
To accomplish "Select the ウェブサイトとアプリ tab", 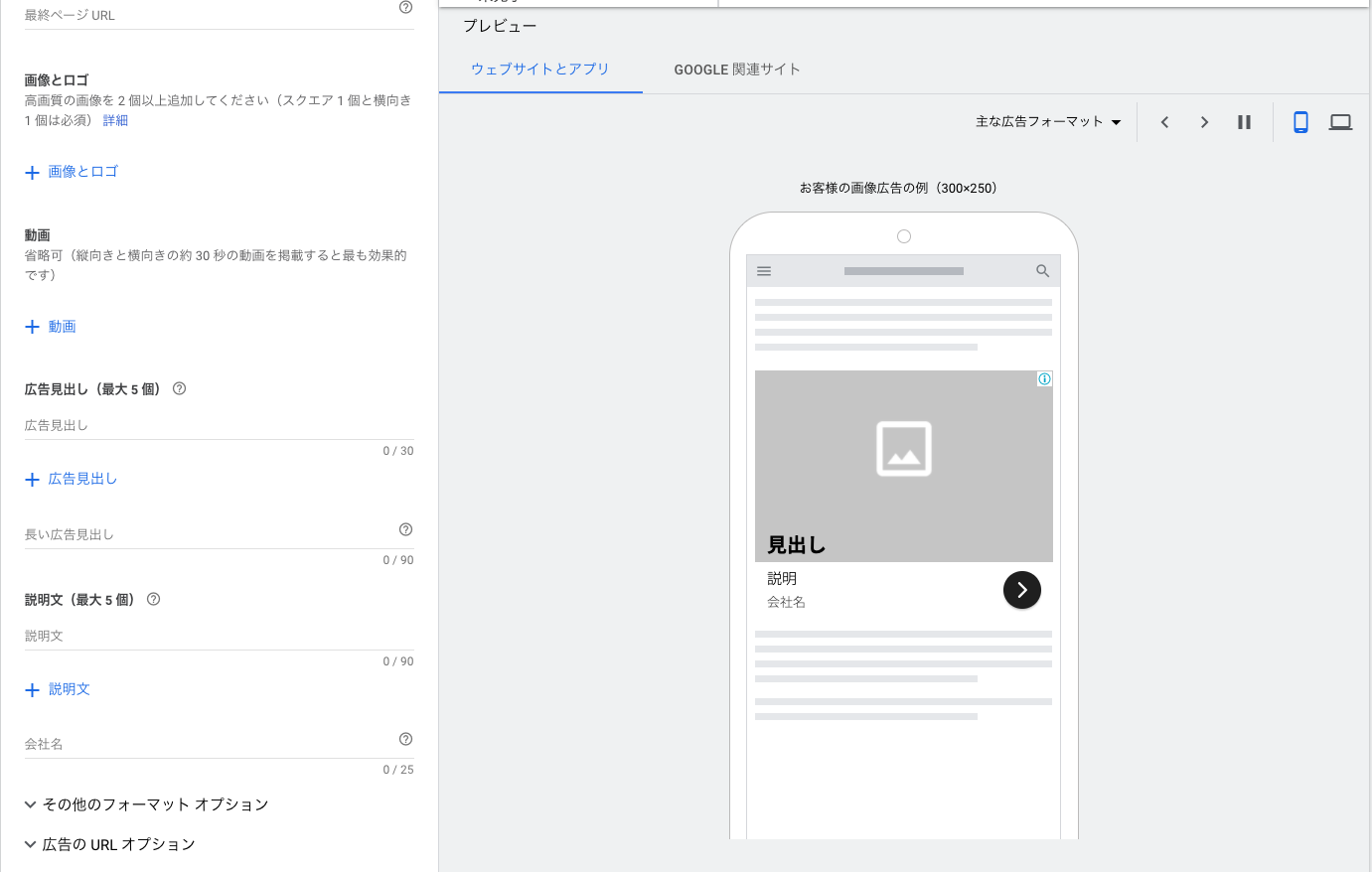I will [x=540, y=70].
